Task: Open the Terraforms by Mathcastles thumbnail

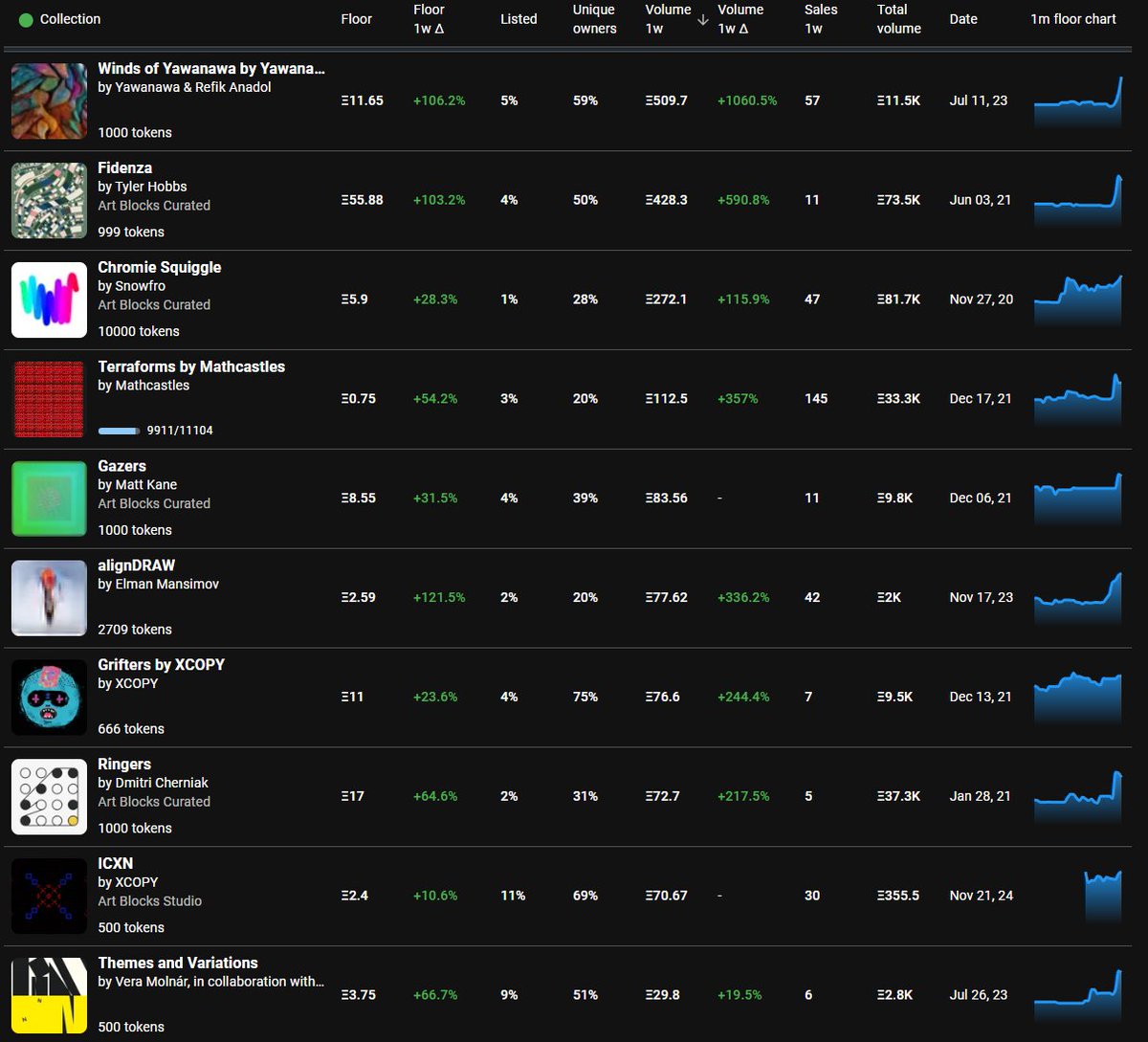Action: pyautogui.click(x=50, y=399)
